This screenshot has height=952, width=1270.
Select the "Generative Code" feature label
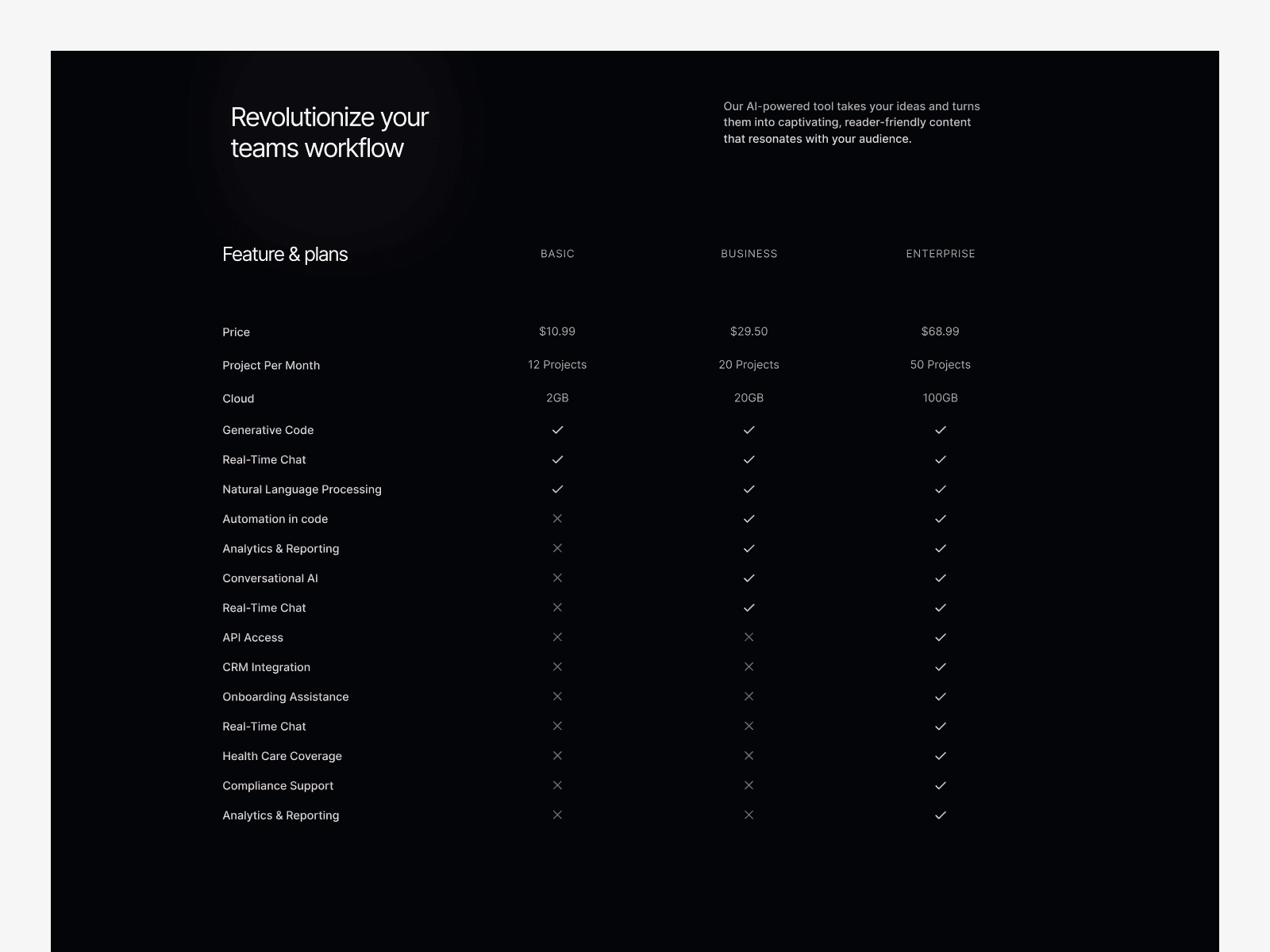coord(267,430)
